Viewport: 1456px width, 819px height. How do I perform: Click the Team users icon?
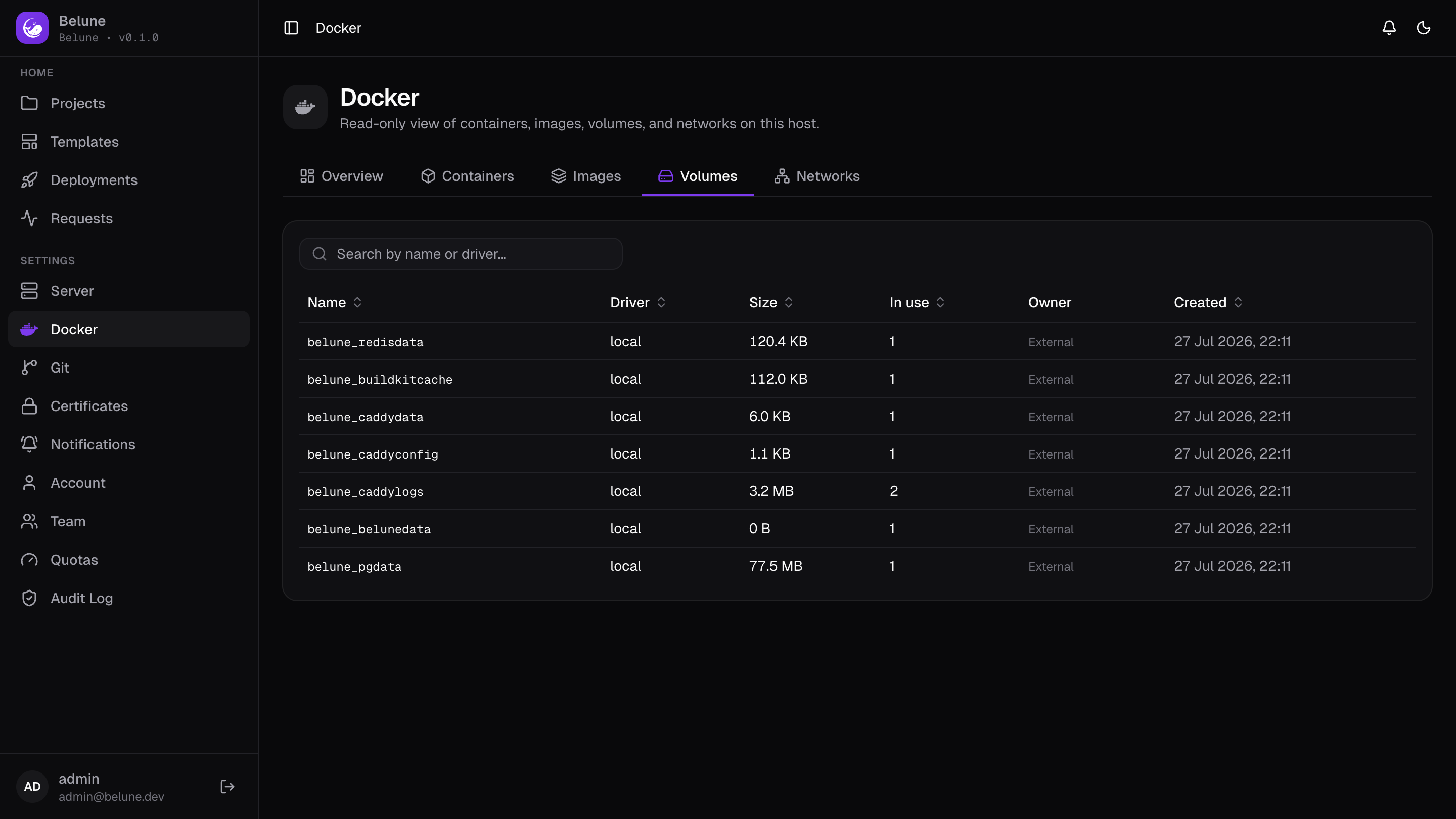[x=29, y=521]
